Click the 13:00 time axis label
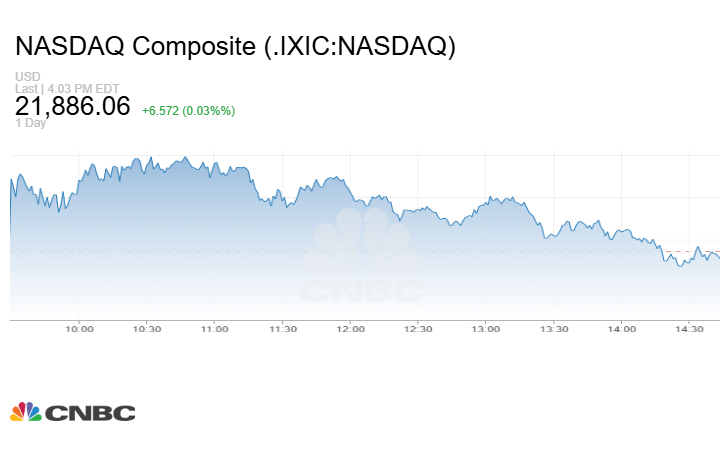Viewport: 720px width, 450px height. click(486, 329)
